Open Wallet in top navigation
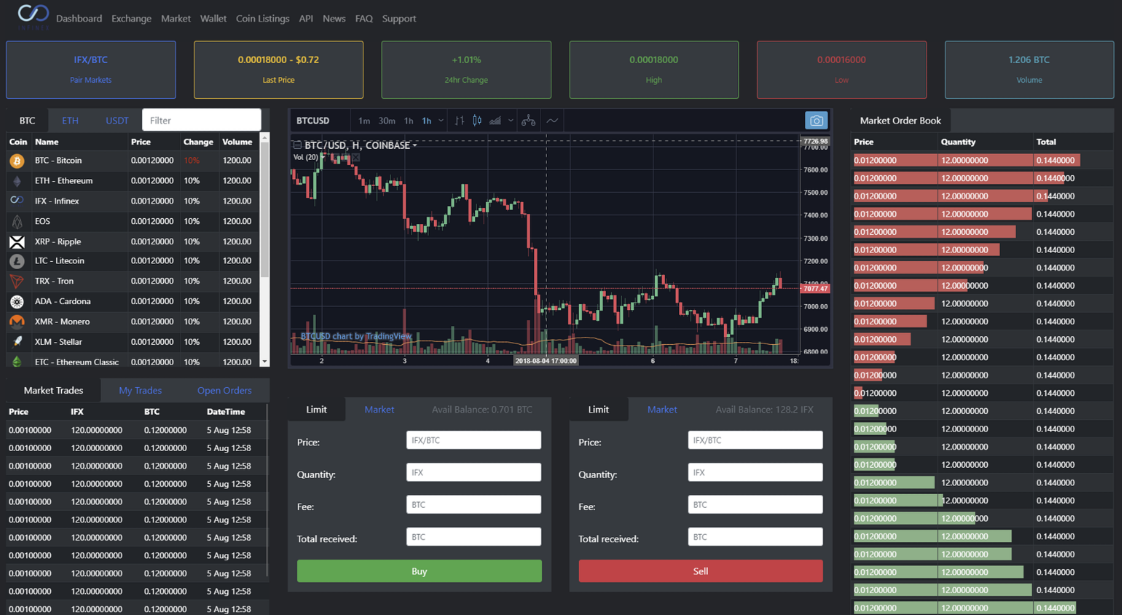Viewport: 1122px width, 615px height. coord(213,19)
